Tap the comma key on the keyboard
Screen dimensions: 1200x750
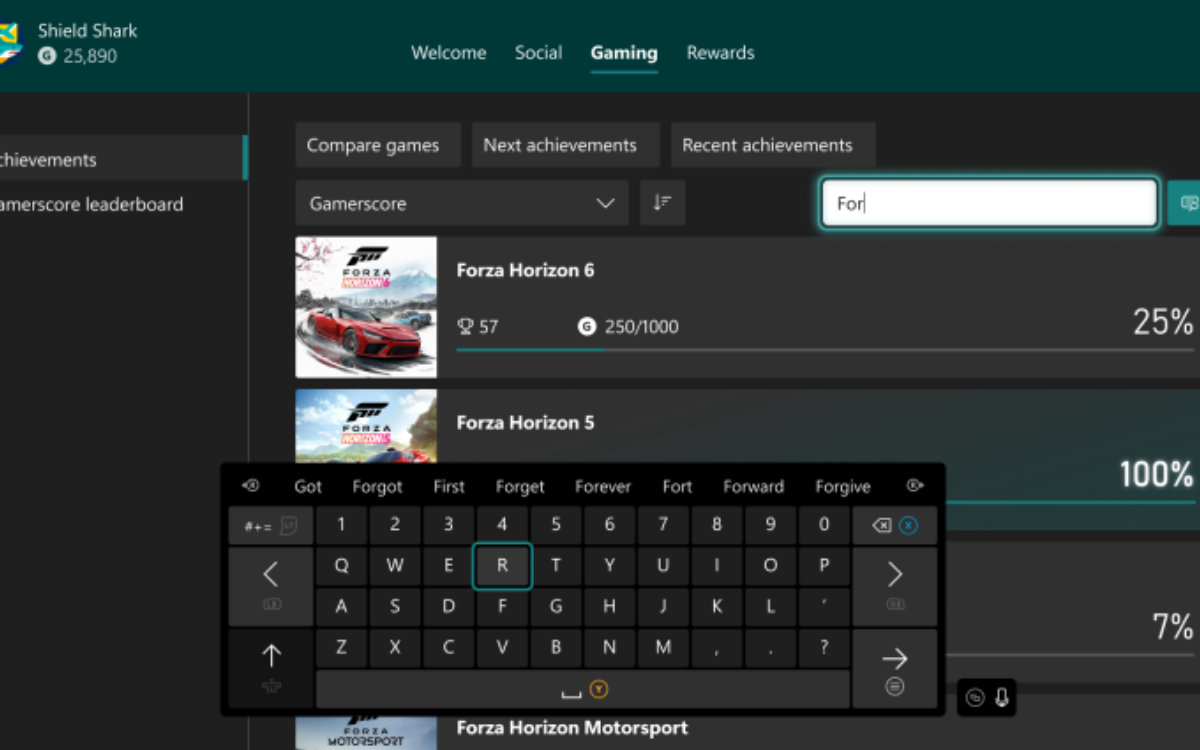(717, 648)
